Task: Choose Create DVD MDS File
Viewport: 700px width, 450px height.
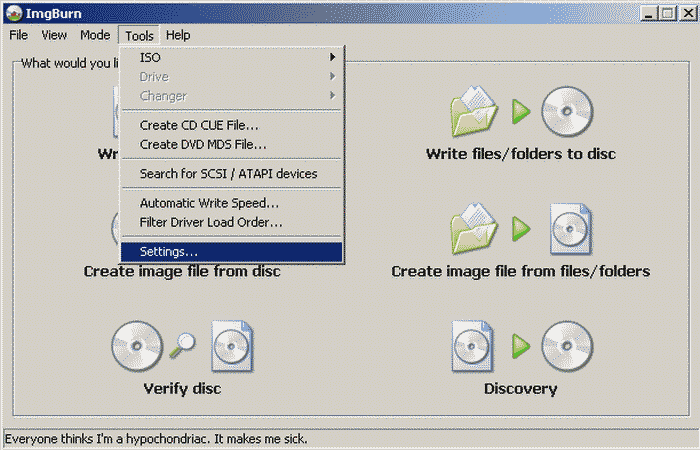Action: tap(202, 144)
